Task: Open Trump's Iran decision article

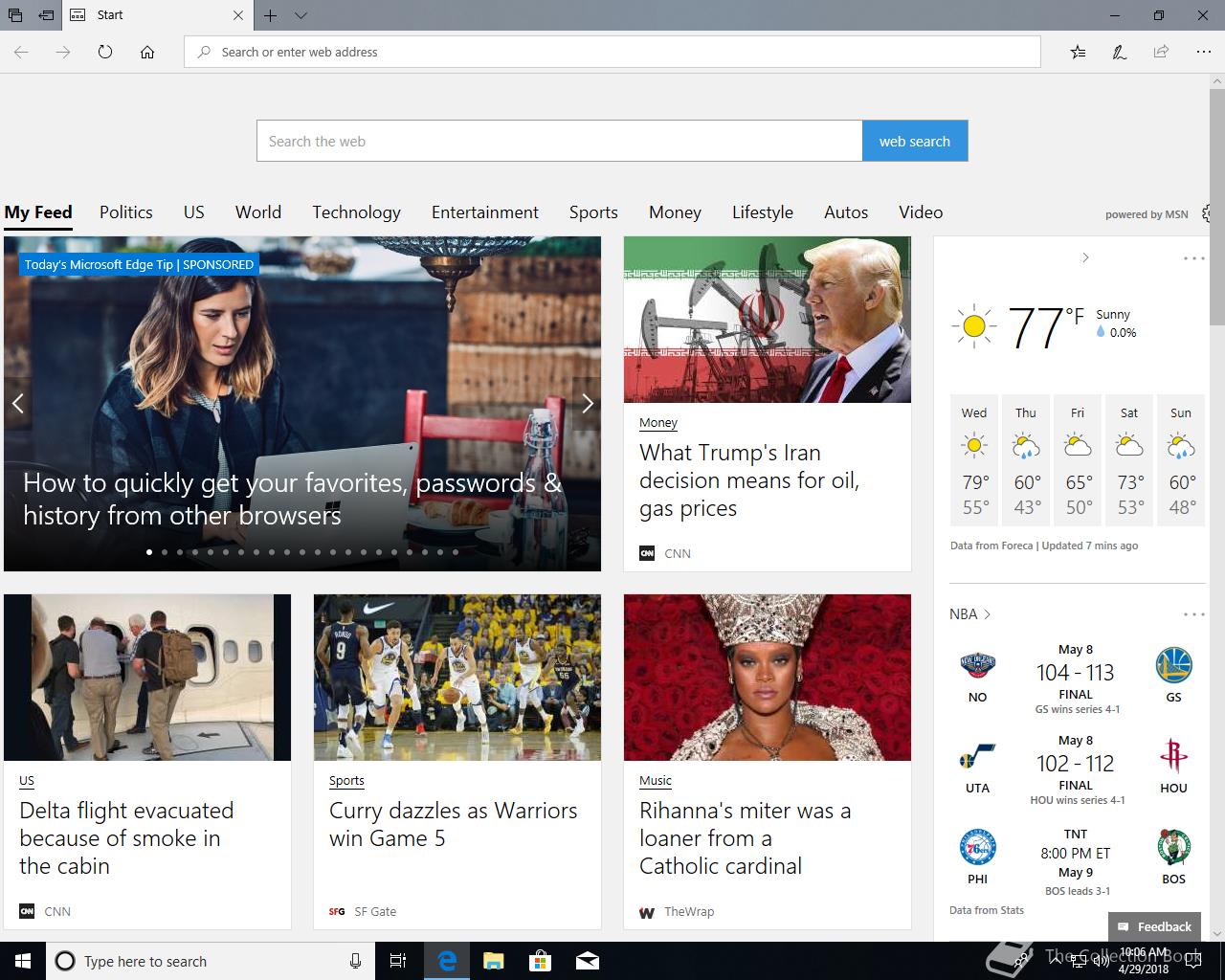Action: point(749,480)
